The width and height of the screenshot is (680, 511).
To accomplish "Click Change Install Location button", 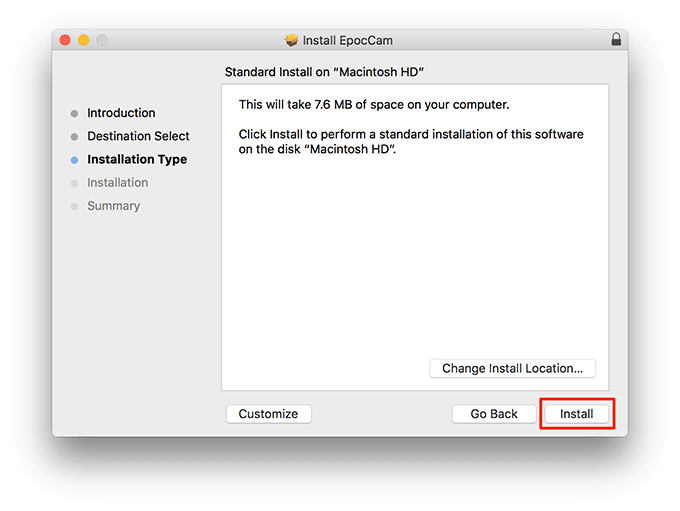I will (512, 368).
